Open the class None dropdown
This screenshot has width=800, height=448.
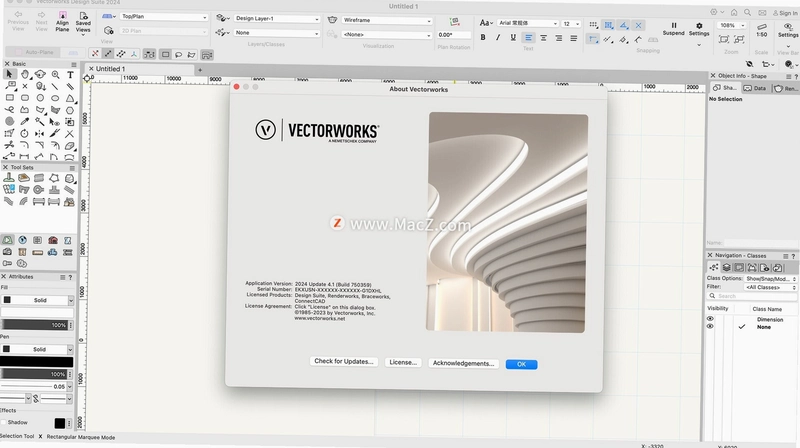277,33
